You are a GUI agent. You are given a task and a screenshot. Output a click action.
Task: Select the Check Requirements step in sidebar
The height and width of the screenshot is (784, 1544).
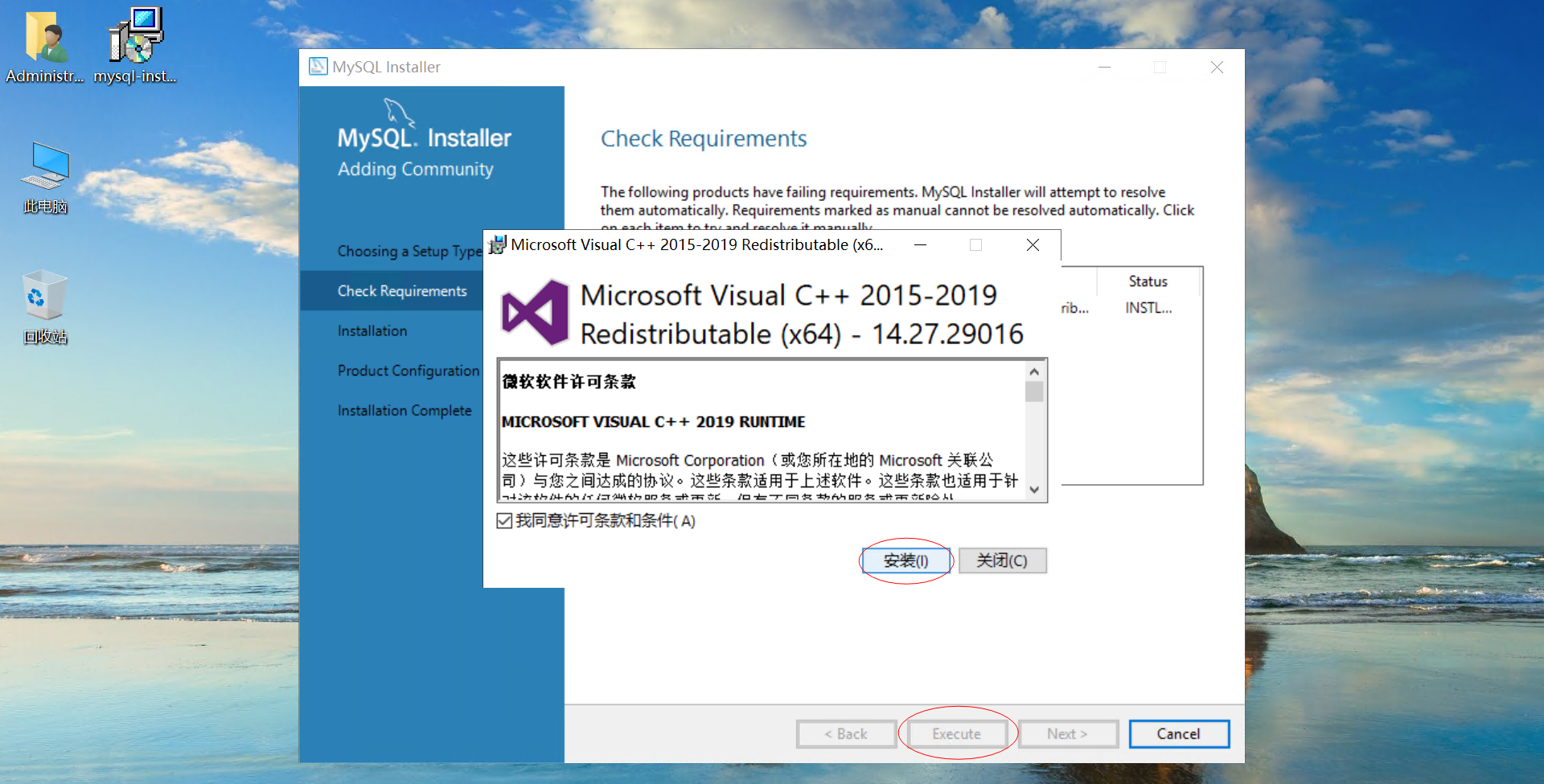click(402, 291)
